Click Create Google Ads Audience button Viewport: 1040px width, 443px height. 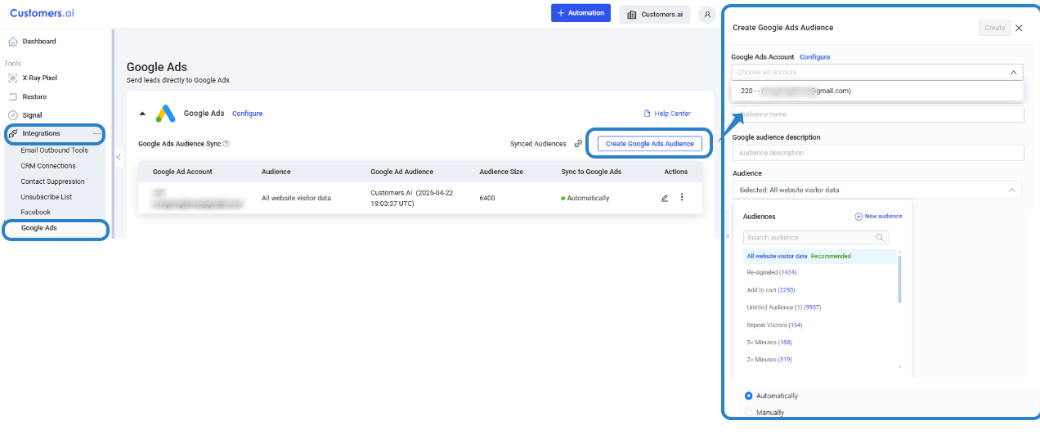point(649,143)
